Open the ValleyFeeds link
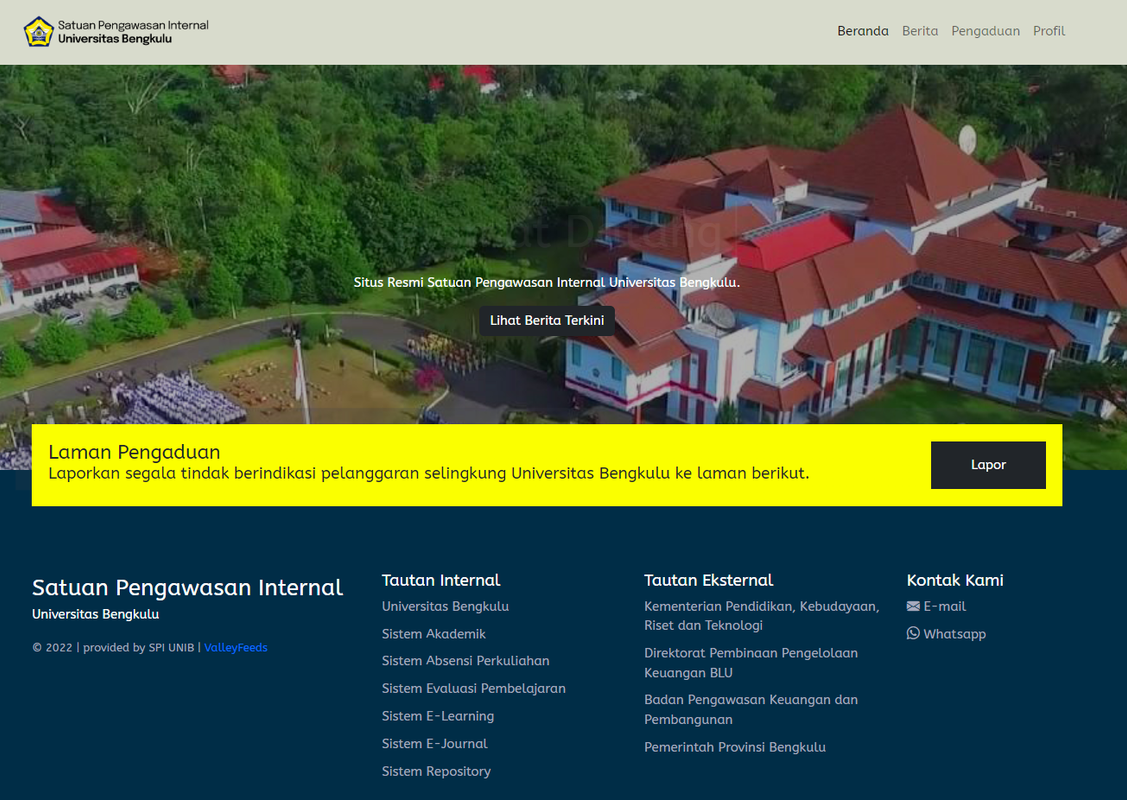 pos(236,648)
